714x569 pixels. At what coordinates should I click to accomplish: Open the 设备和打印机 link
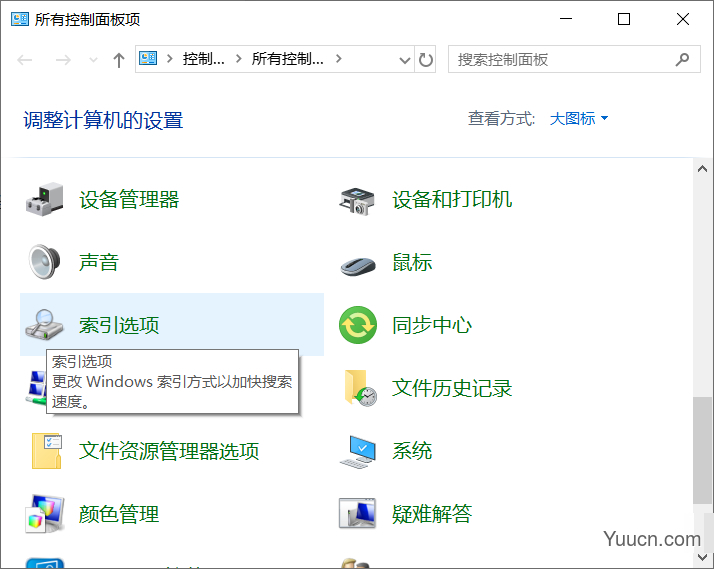click(452, 199)
